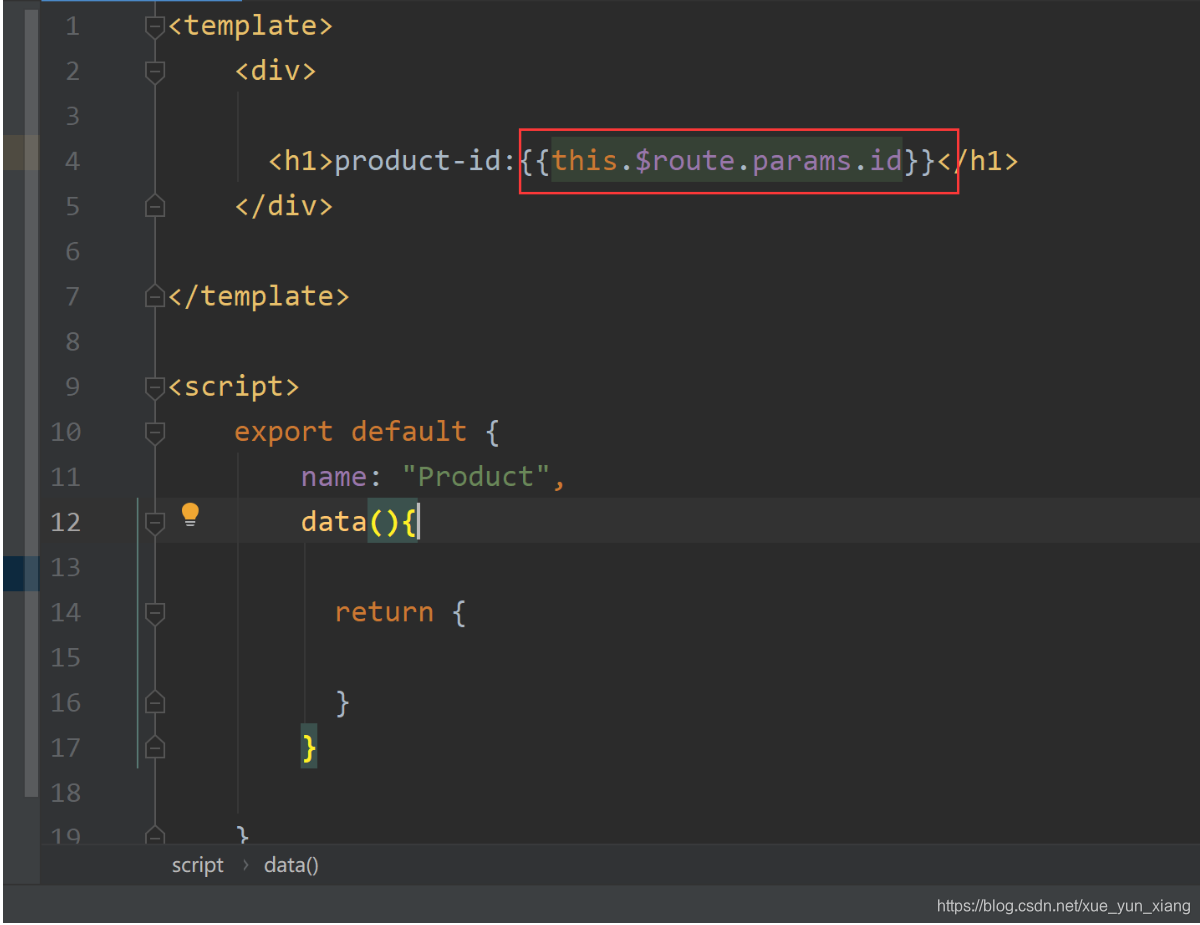Click the fold end marker on line 17

(154, 747)
